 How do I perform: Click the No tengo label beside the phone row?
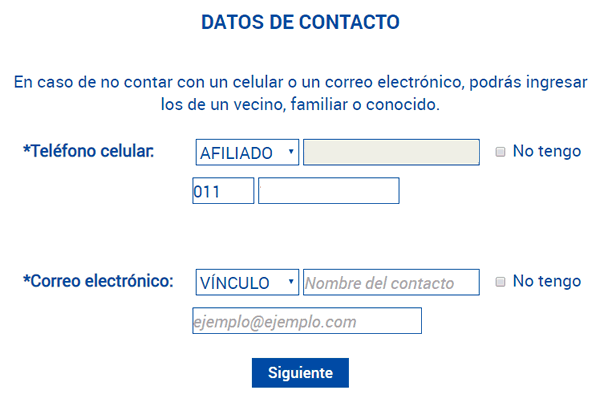pyautogui.click(x=547, y=151)
